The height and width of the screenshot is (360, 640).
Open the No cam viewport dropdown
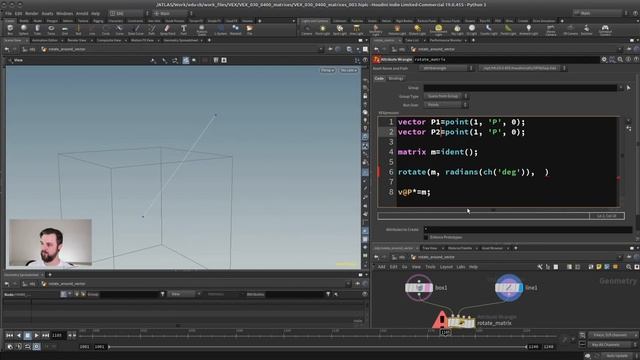pyautogui.click(x=349, y=70)
